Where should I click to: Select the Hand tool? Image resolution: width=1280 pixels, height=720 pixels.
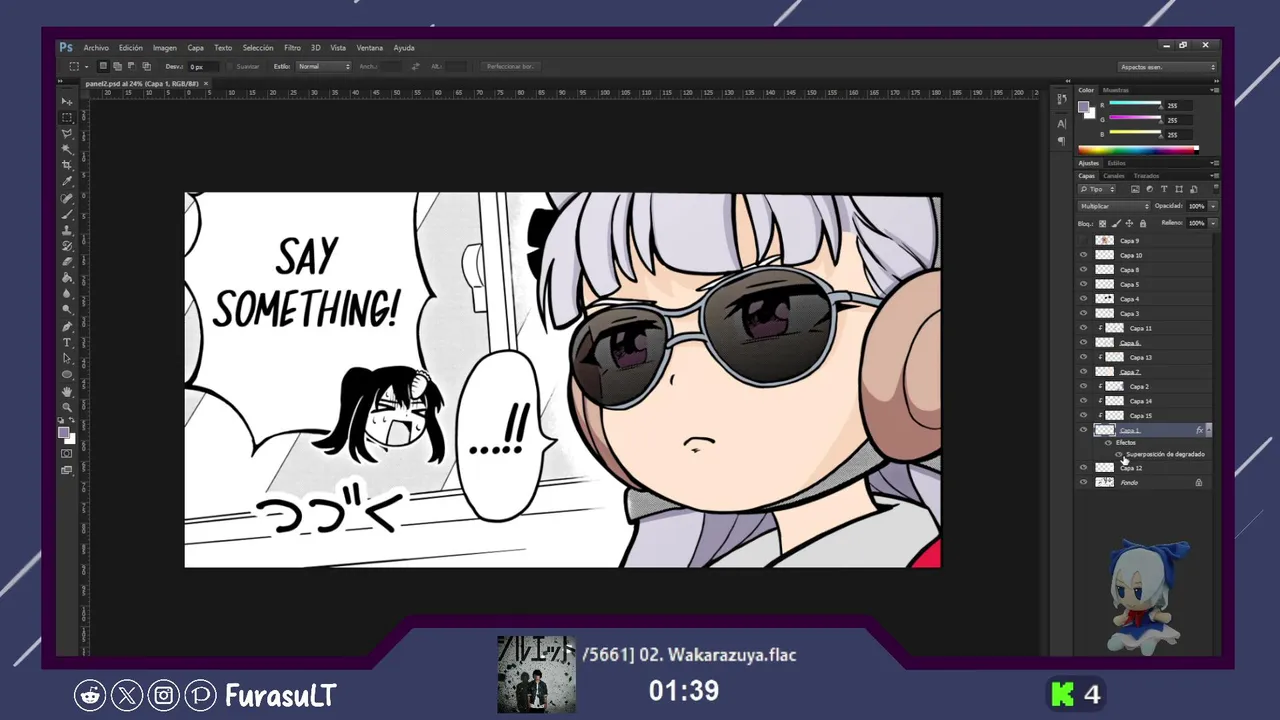coord(67,391)
